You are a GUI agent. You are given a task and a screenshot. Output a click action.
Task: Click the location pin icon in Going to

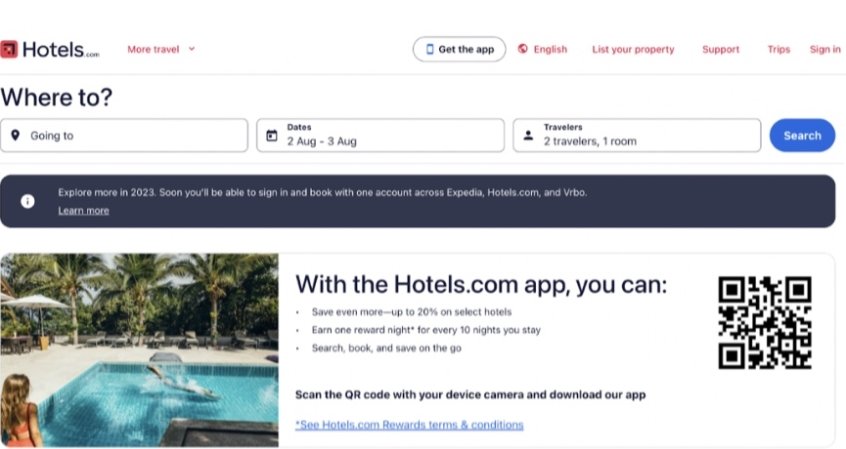point(16,135)
